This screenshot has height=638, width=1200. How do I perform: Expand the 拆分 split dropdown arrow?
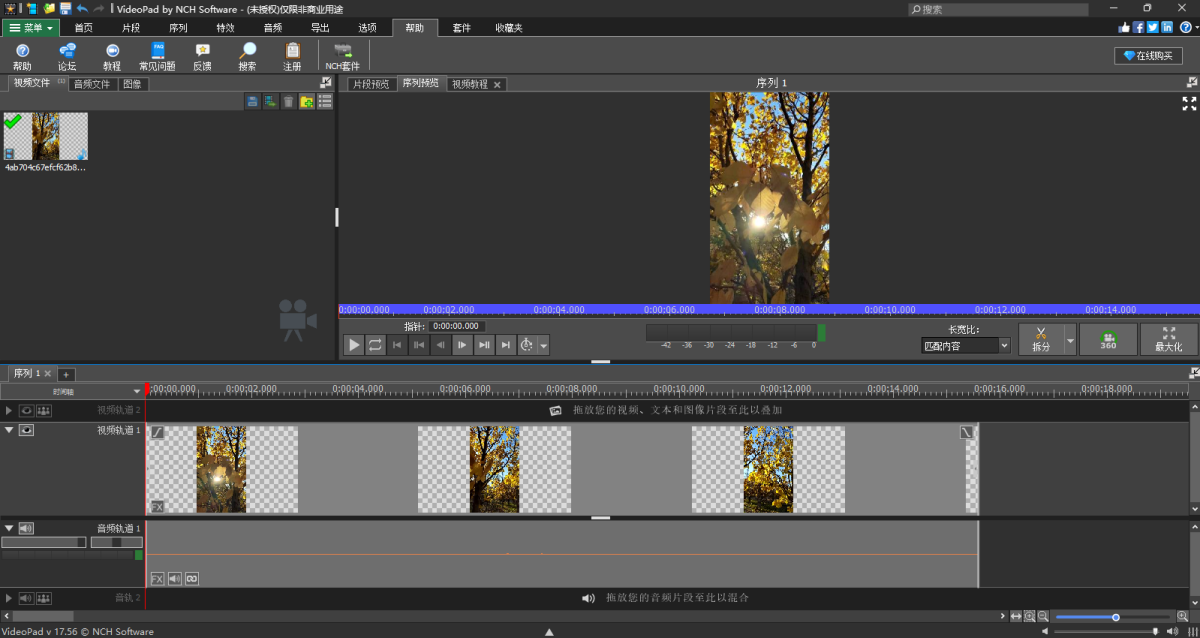(1070, 340)
